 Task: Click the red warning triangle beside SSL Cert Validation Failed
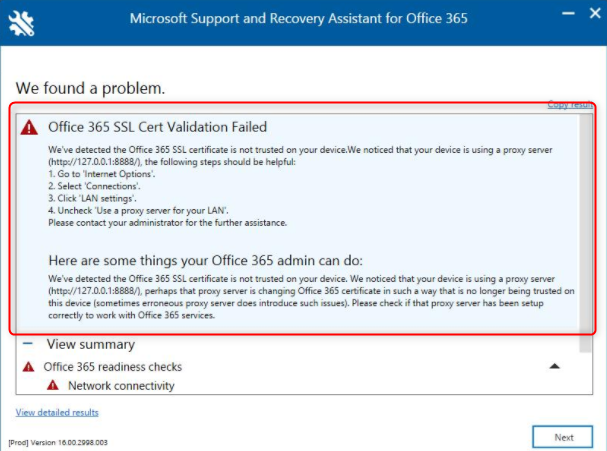[x=29, y=127]
